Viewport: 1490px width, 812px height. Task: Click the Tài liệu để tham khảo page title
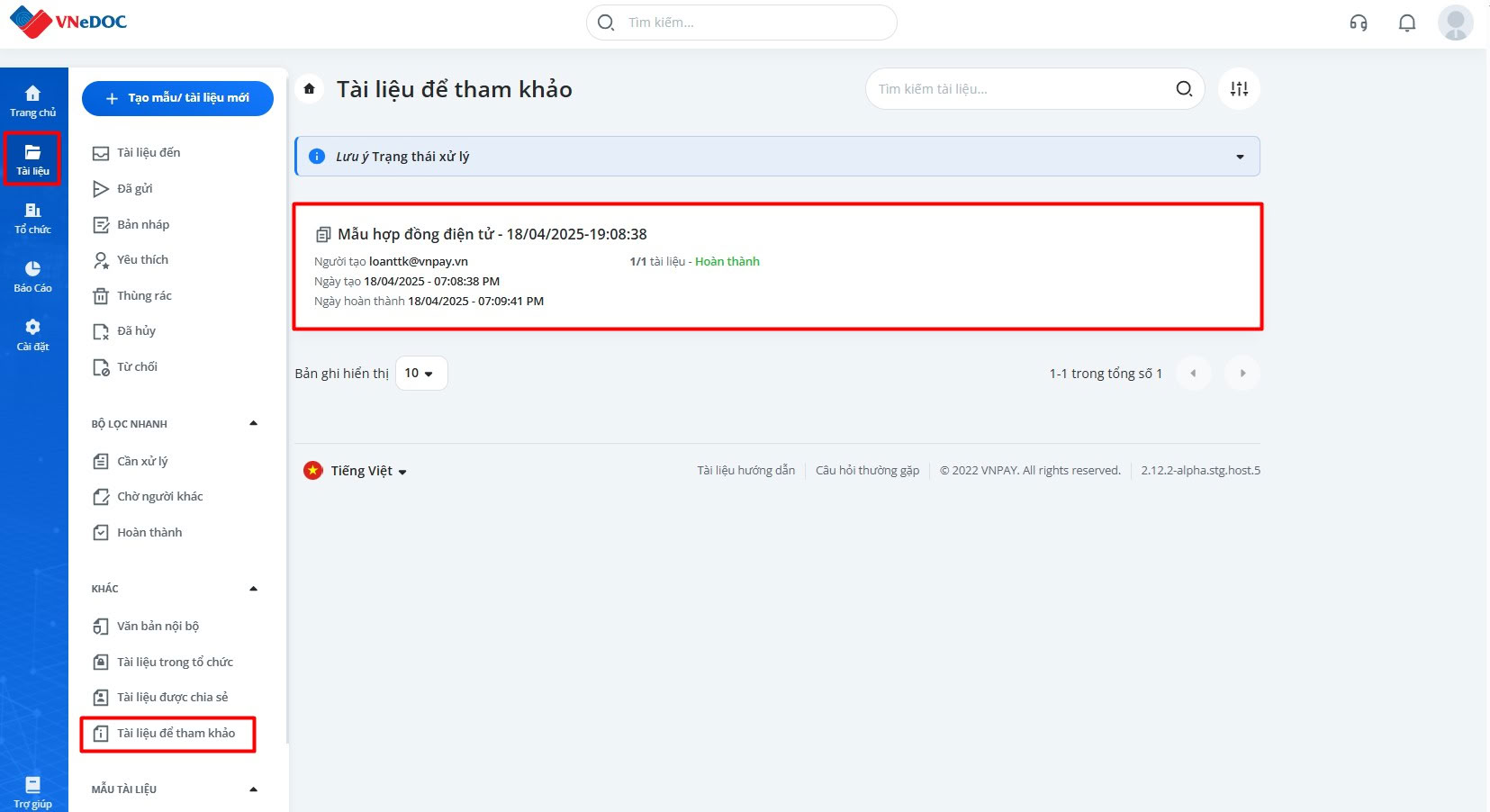coord(455,89)
